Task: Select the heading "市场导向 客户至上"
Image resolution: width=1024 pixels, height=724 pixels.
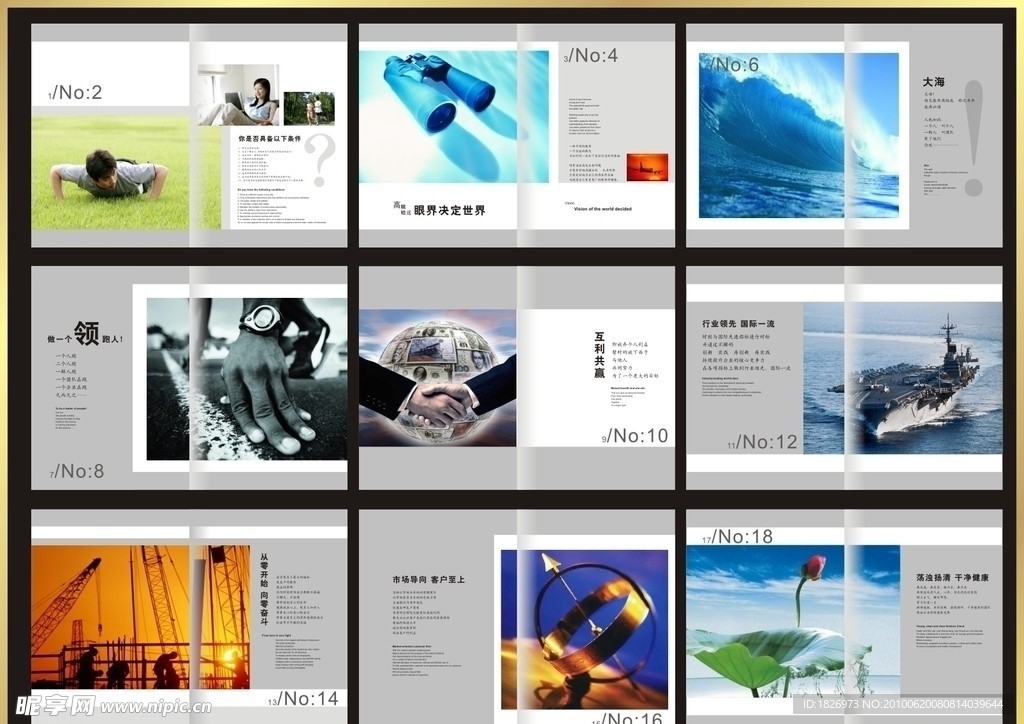Action: (428, 579)
